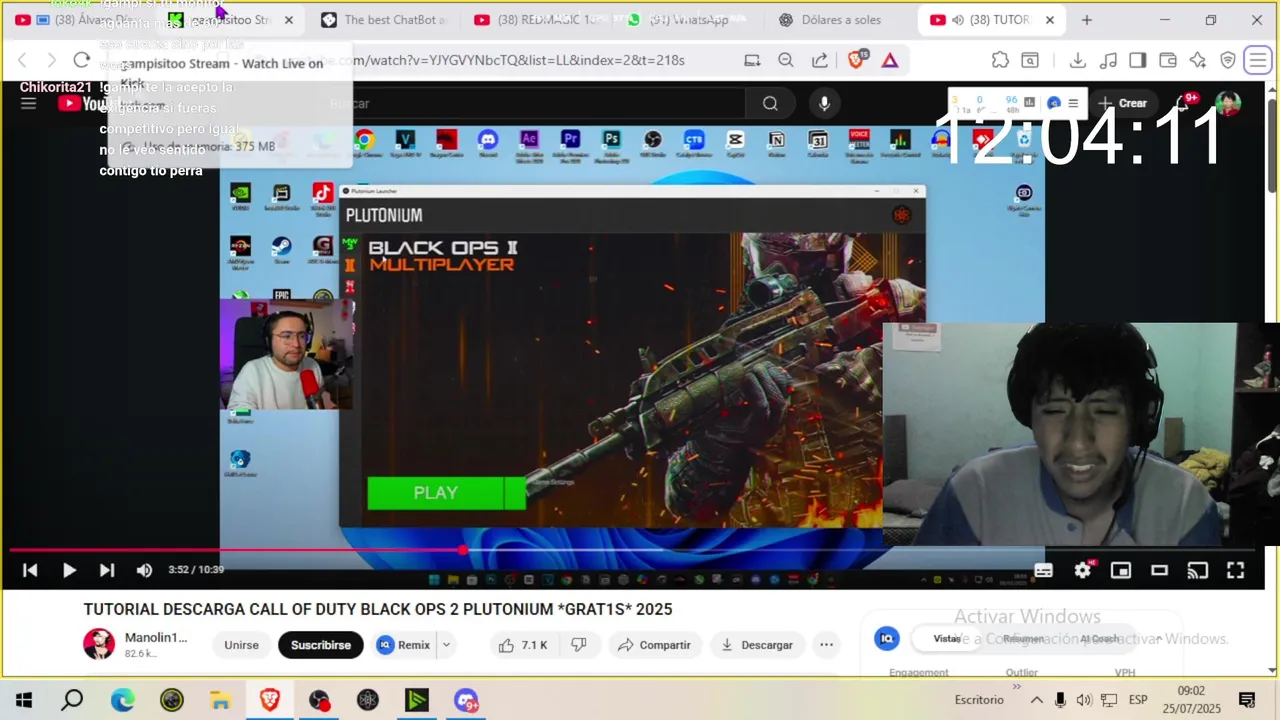
Task: Open Brave Shields lion icon
Action: pos(856,60)
